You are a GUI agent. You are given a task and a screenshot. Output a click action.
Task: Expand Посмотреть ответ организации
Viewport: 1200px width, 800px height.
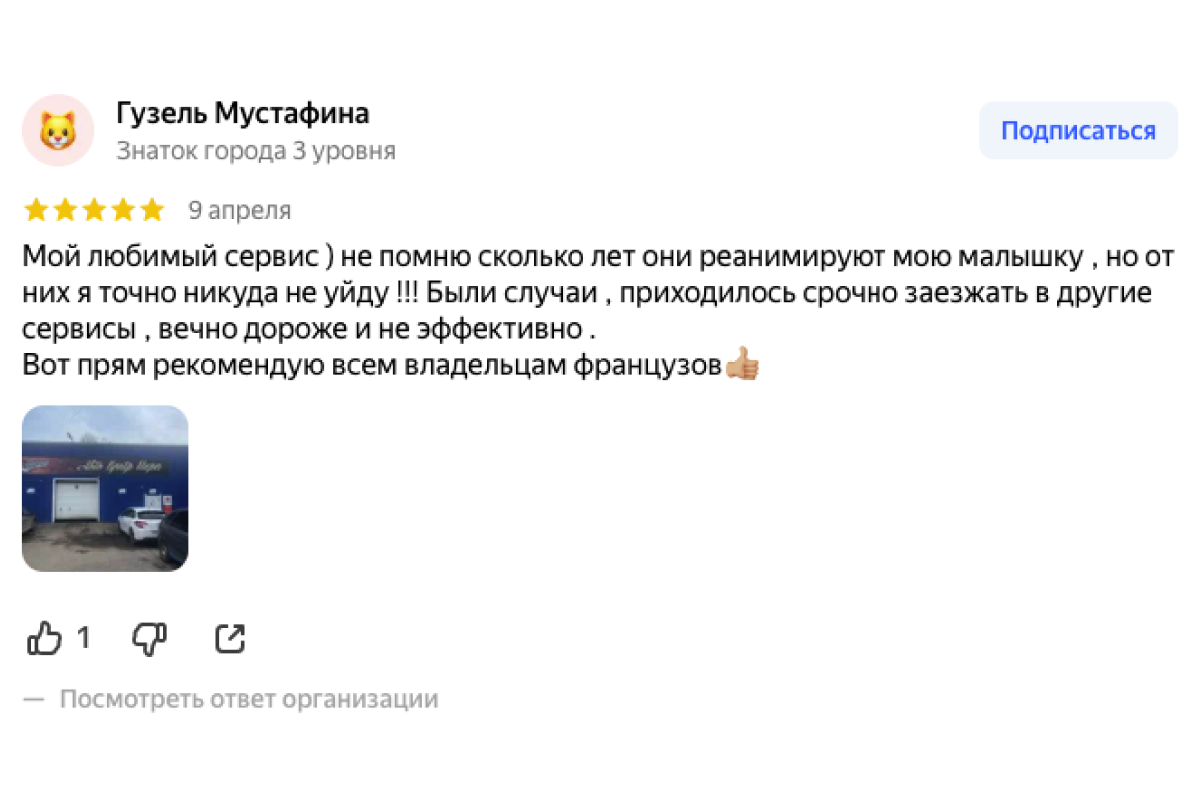click(249, 699)
